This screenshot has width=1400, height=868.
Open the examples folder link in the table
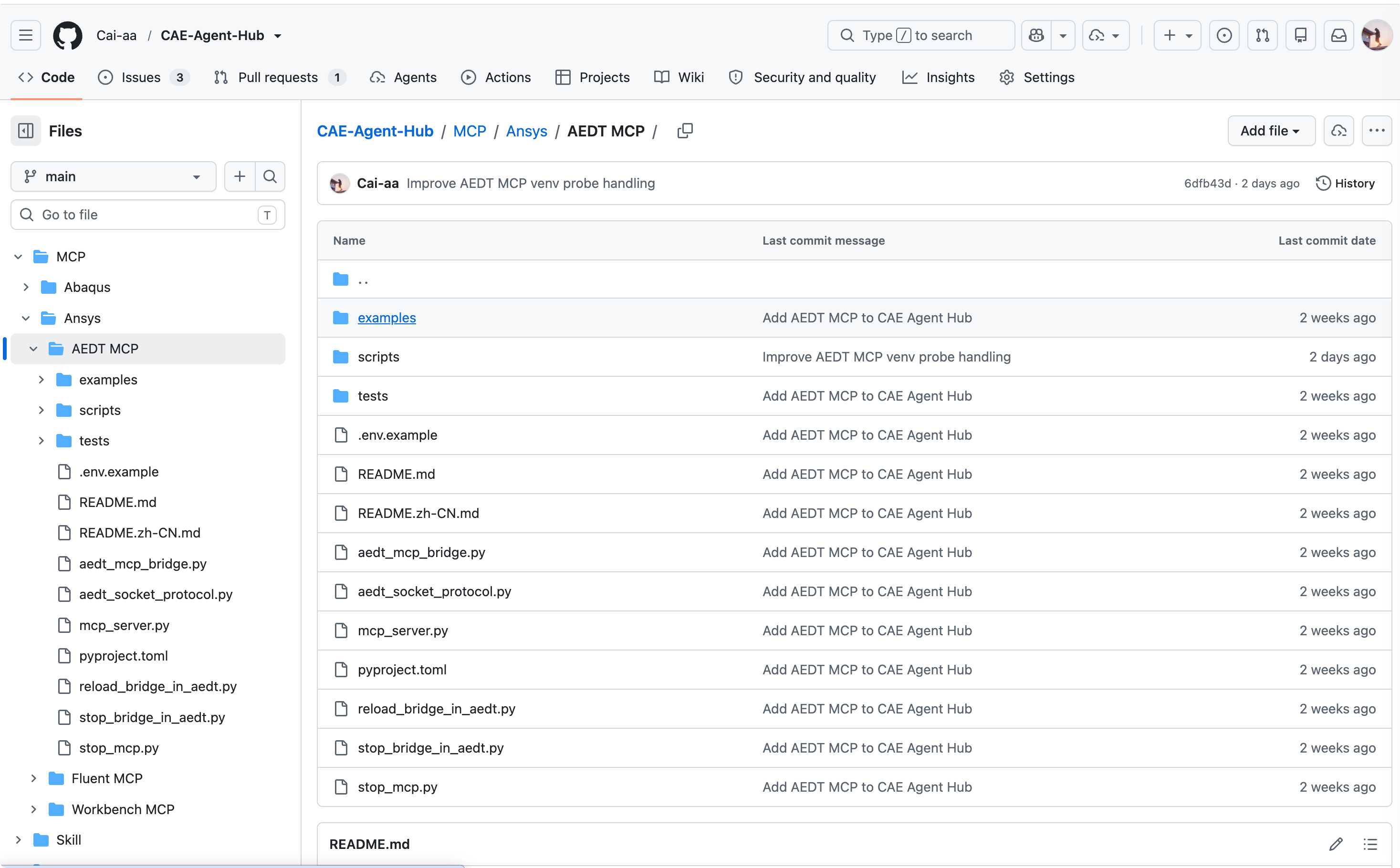click(x=387, y=318)
